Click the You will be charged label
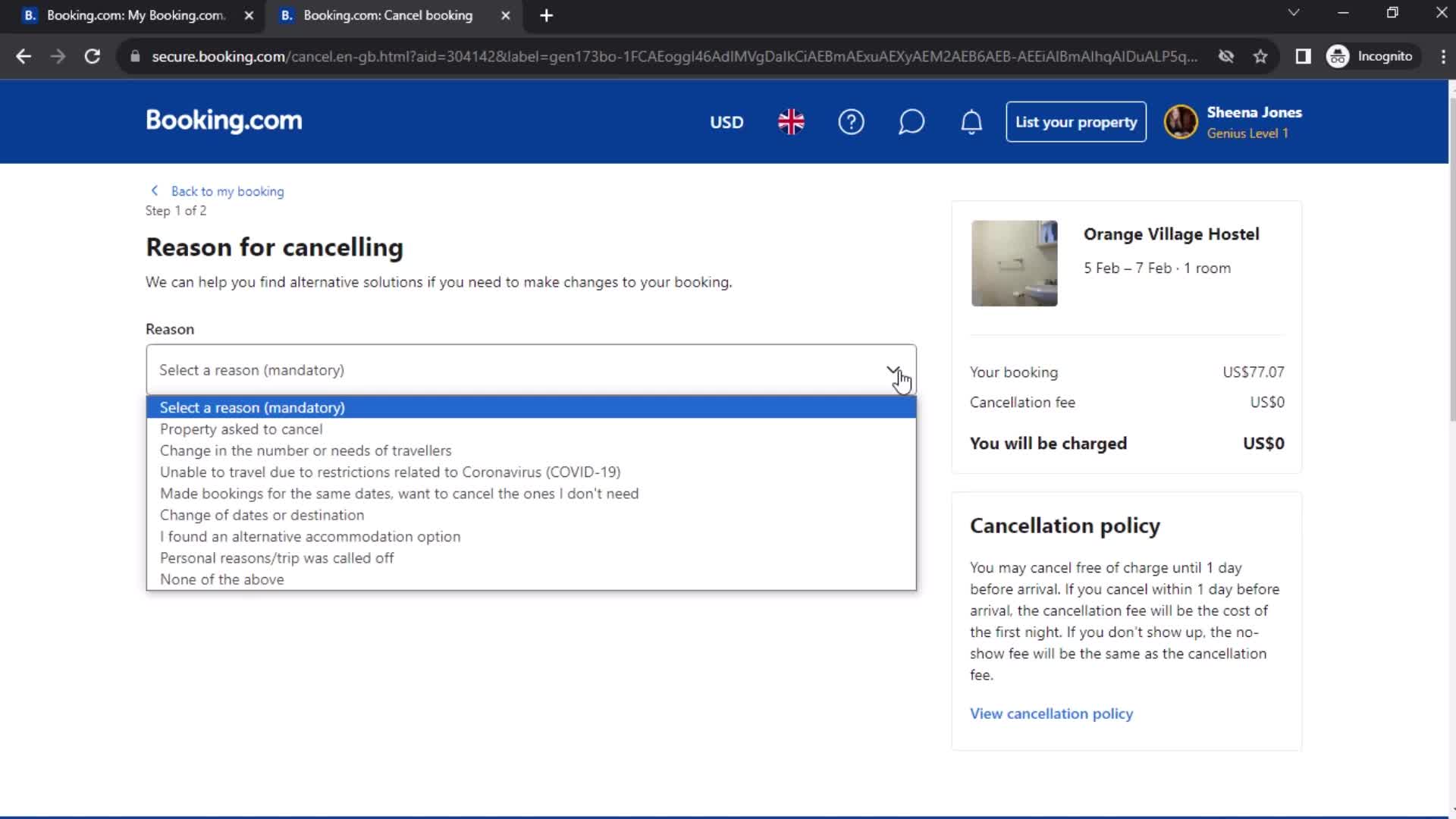Viewport: 1456px width, 819px height. point(1048,444)
